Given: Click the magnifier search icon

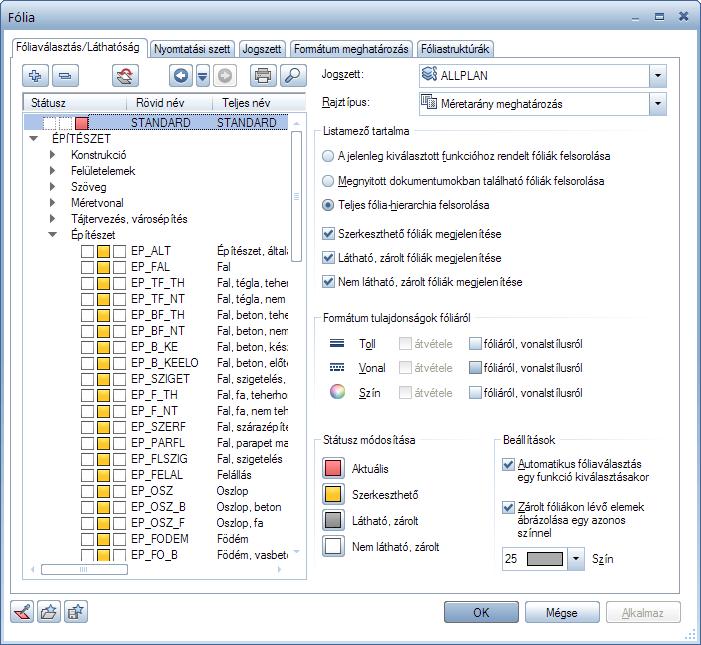Looking at the screenshot, I should [x=293, y=76].
